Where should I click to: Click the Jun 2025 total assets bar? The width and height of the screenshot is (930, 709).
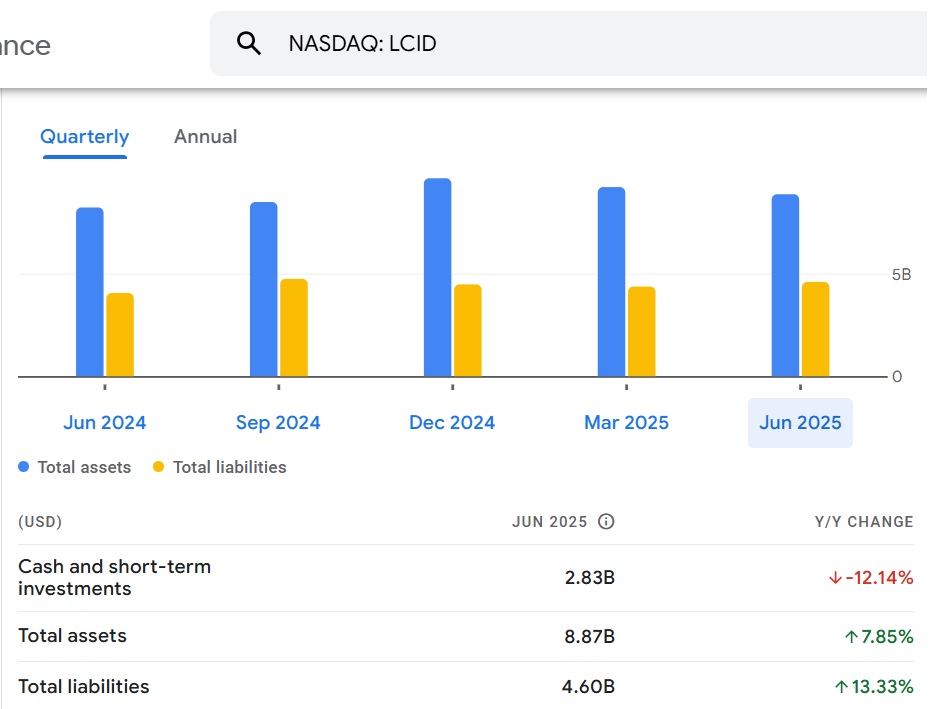point(785,285)
